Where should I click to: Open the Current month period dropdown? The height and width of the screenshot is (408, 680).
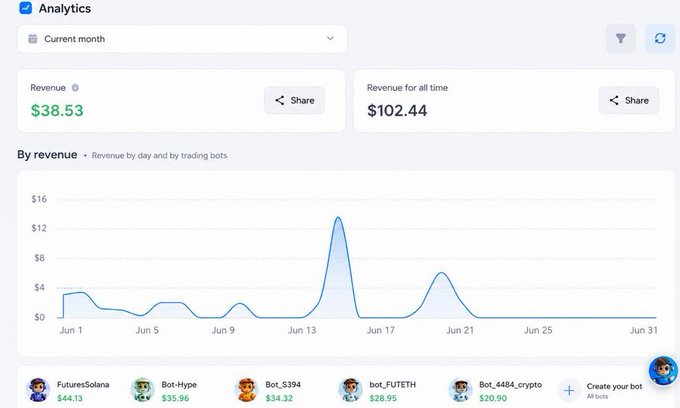[182, 39]
